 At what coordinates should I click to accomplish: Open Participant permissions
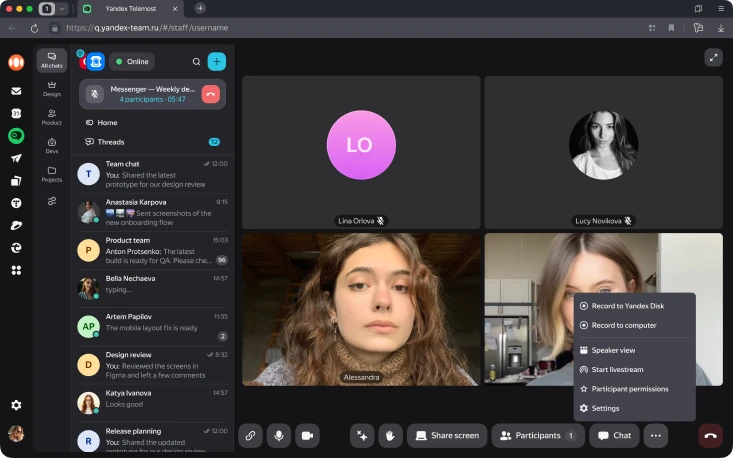point(635,389)
